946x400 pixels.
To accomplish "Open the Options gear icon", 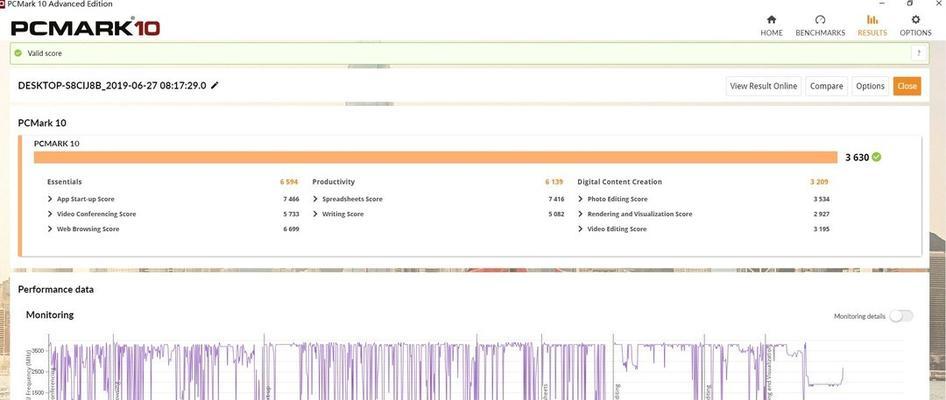I will pos(915,20).
